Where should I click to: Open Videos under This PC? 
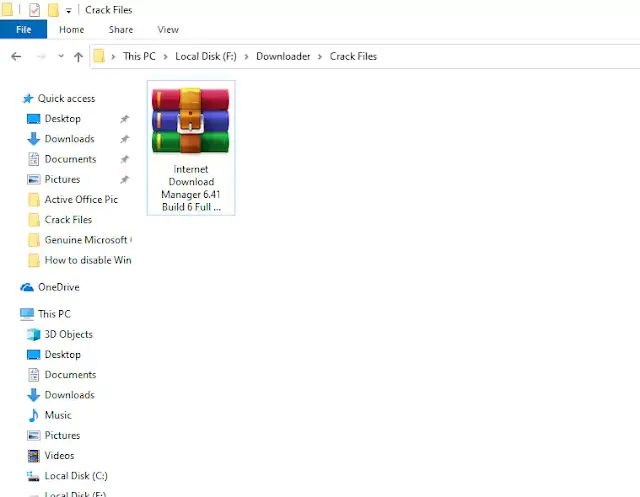[x=59, y=456]
